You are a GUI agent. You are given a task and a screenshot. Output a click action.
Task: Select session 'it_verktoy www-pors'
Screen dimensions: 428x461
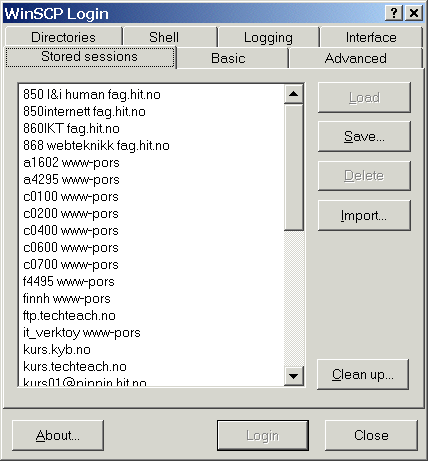click(151, 332)
